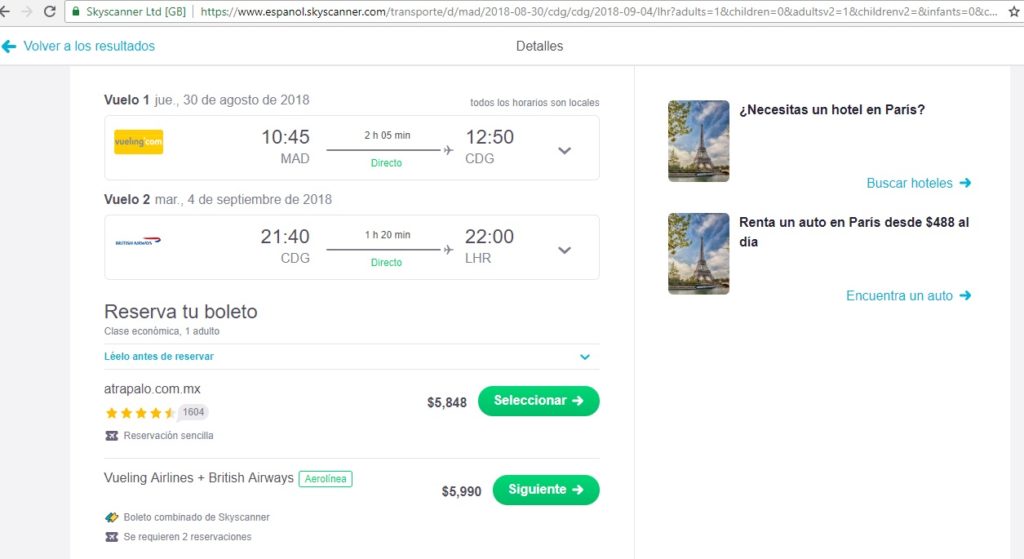Click the 12:50 arrival time at CDG
1024x559 pixels.
(x=489, y=136)
